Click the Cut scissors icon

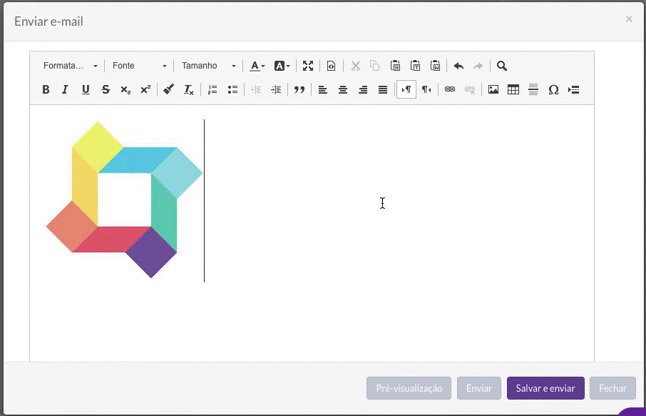tap(356, 66)
